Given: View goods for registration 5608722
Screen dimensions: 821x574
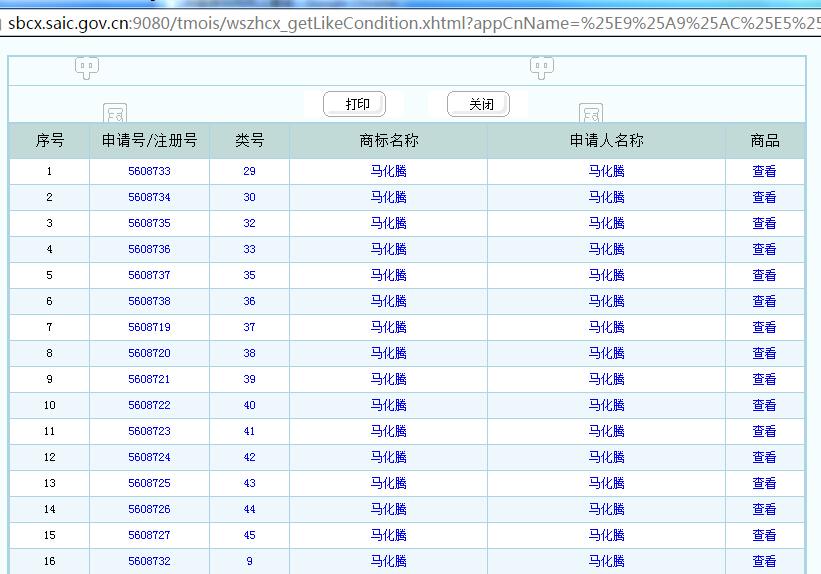Looking at the screenshot, I should 764,405.
